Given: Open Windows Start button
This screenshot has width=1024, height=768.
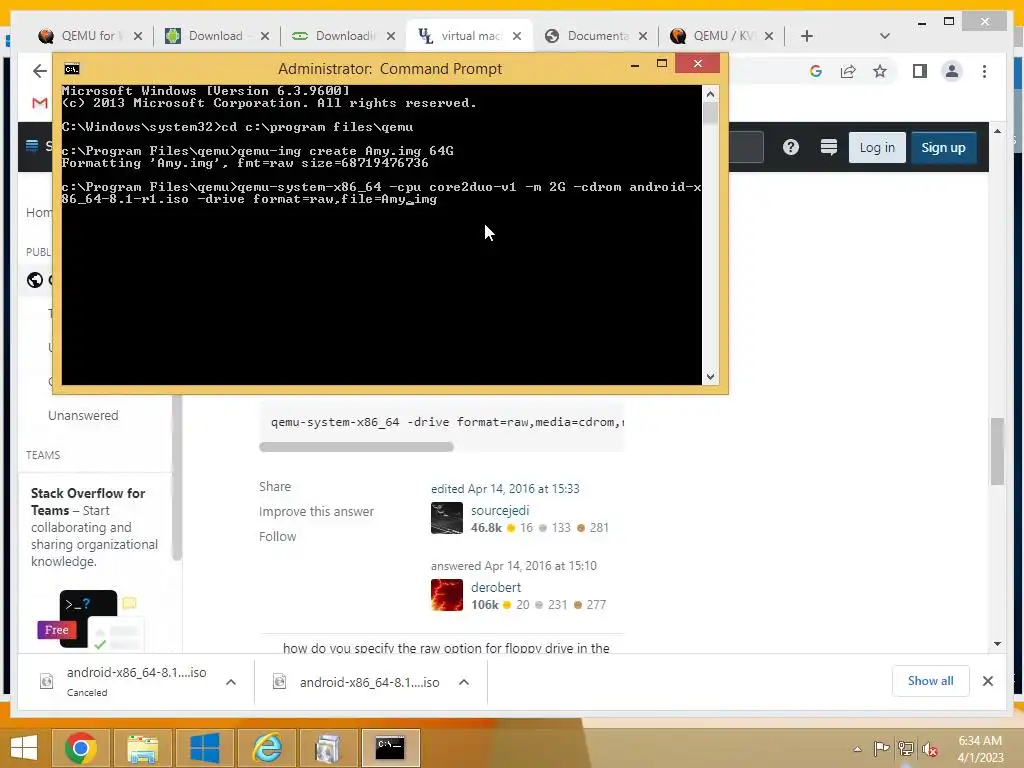Looking at the screenshot, I should 24,748.
